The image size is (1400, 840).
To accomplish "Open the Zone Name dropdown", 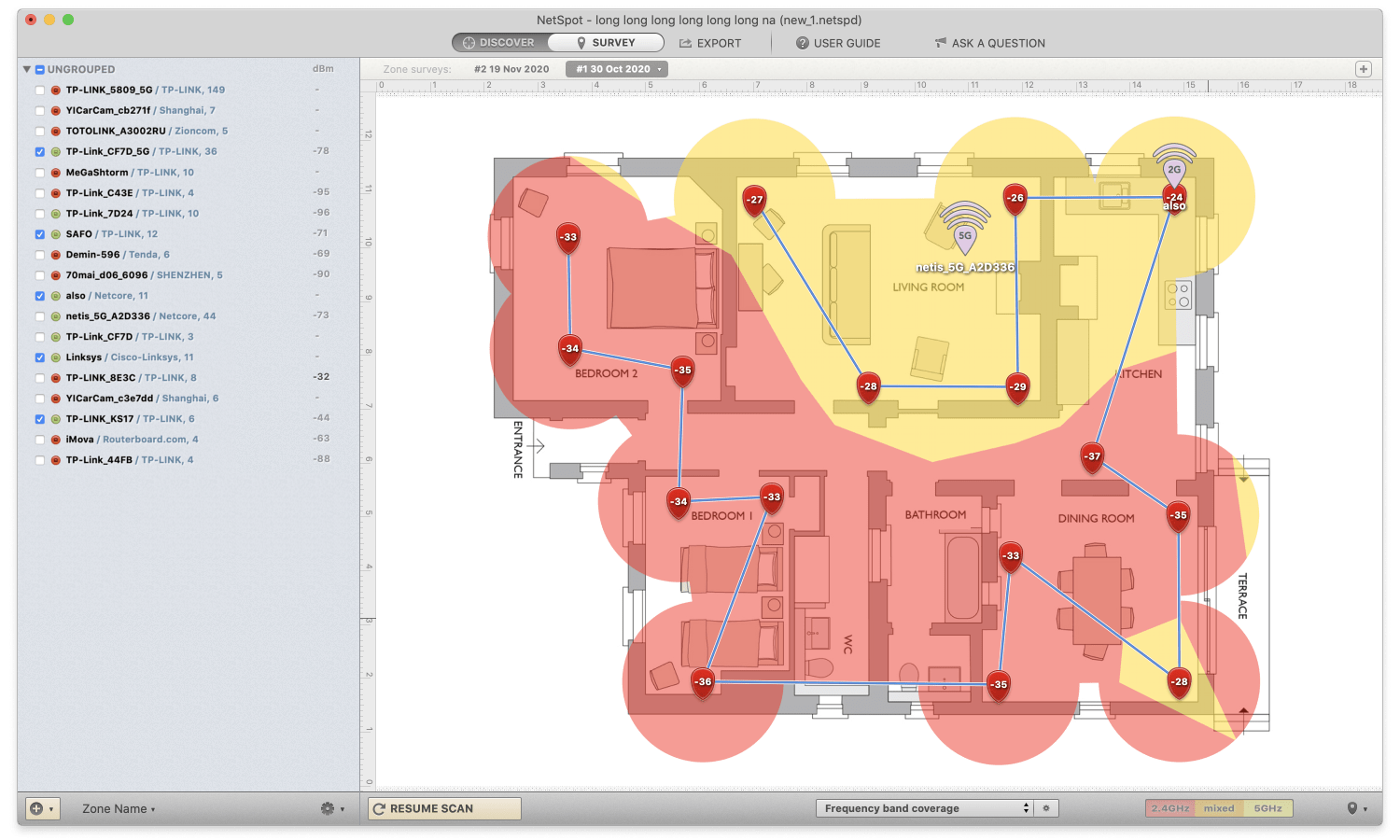I will point(119,809).
